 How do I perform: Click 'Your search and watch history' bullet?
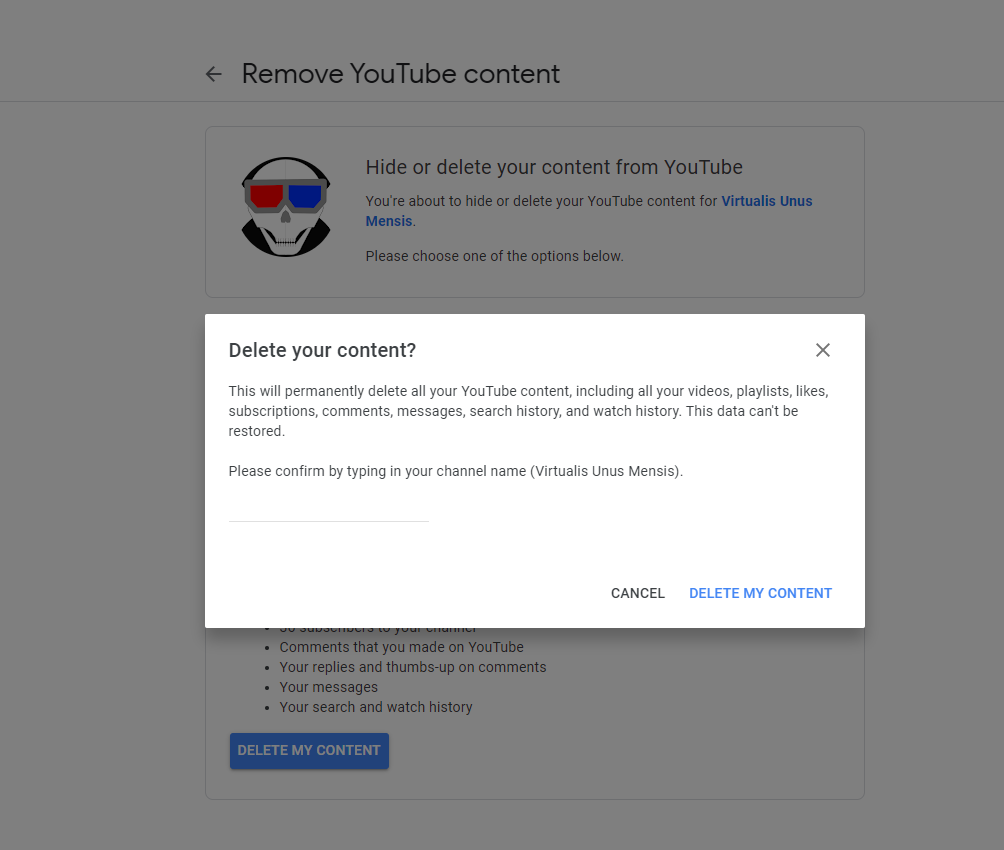click(x=376, y=707)
